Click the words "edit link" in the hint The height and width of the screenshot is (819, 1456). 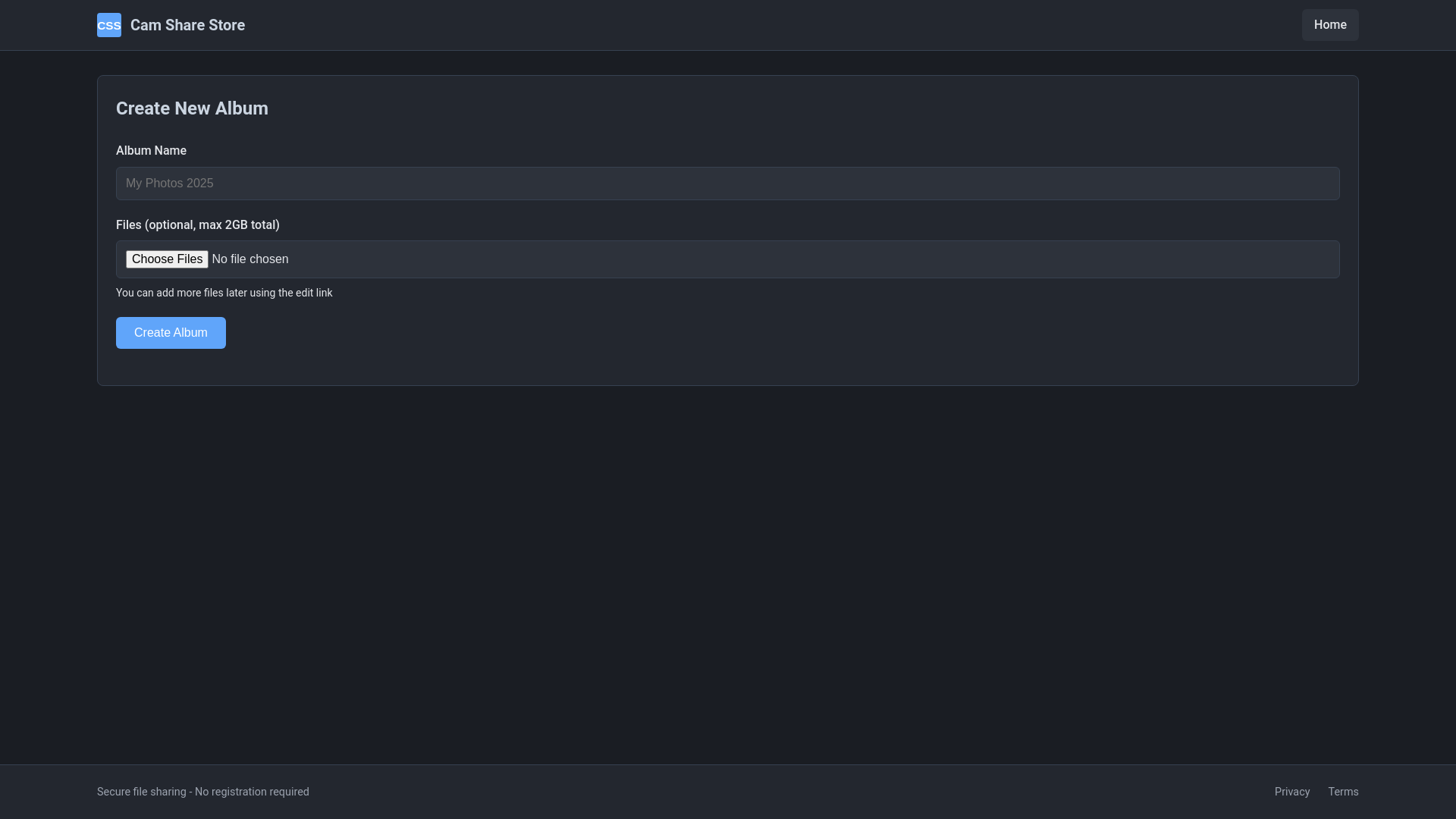[x=314, y=293]
